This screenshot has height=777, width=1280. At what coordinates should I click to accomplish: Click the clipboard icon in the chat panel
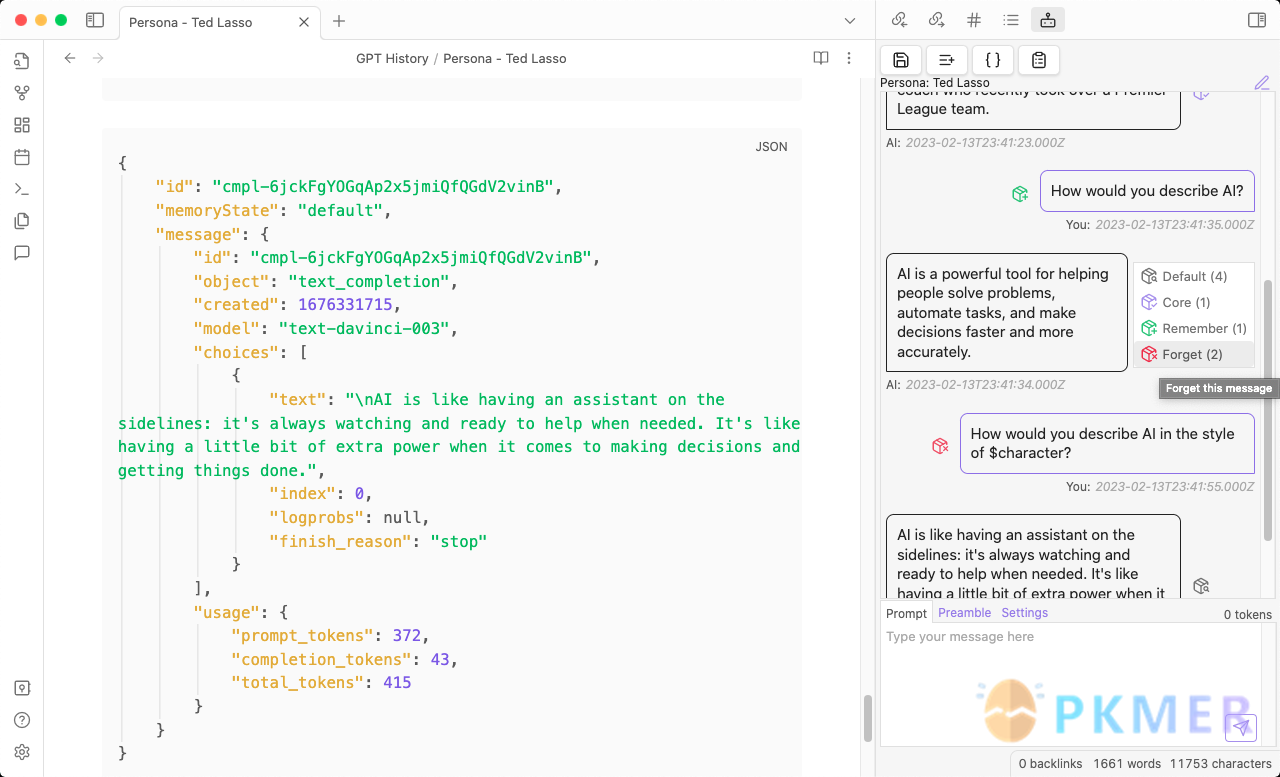point(1038,60)
